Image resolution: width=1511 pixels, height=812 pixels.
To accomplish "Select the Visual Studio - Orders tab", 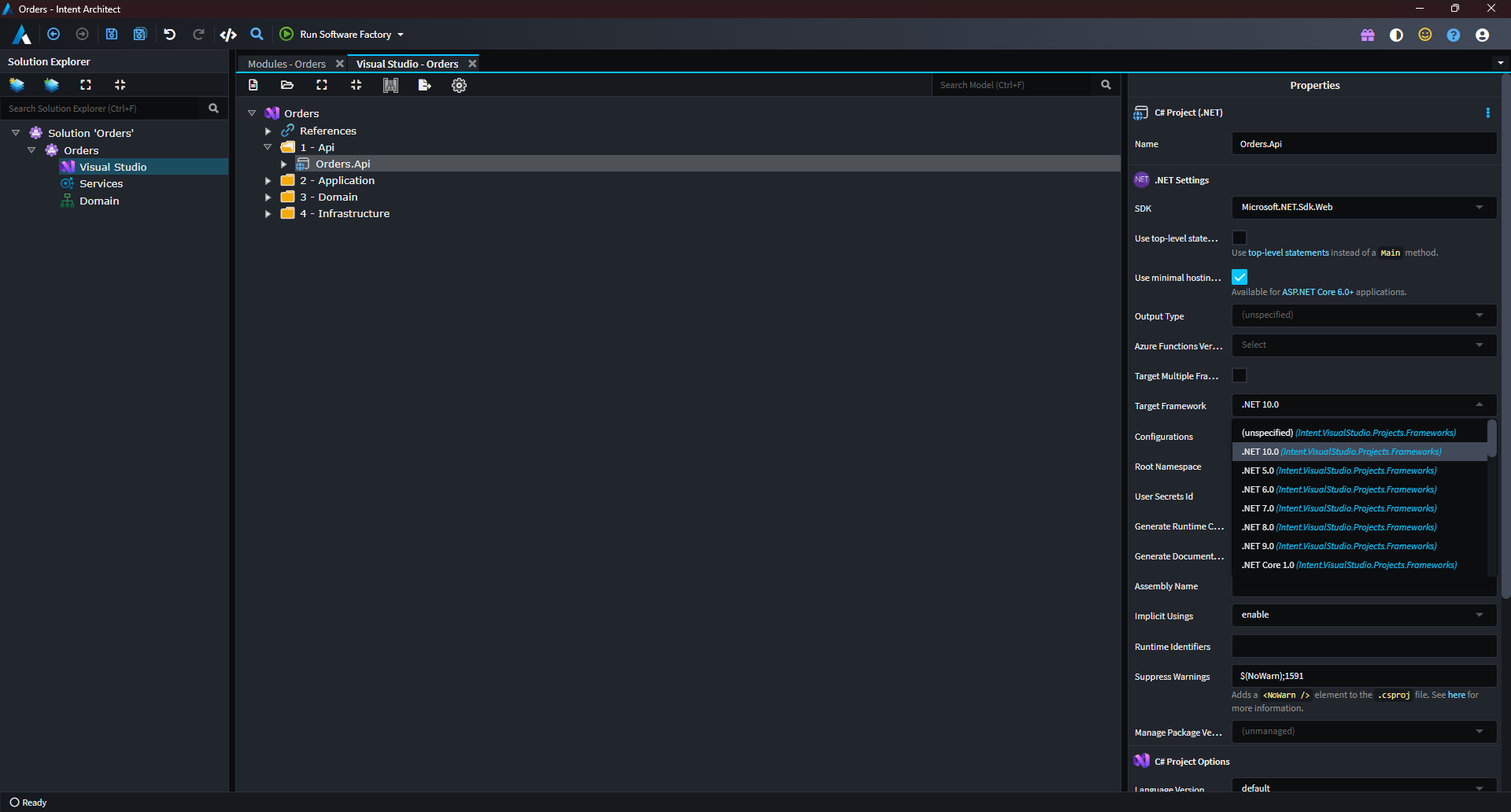I will (408, 64).
